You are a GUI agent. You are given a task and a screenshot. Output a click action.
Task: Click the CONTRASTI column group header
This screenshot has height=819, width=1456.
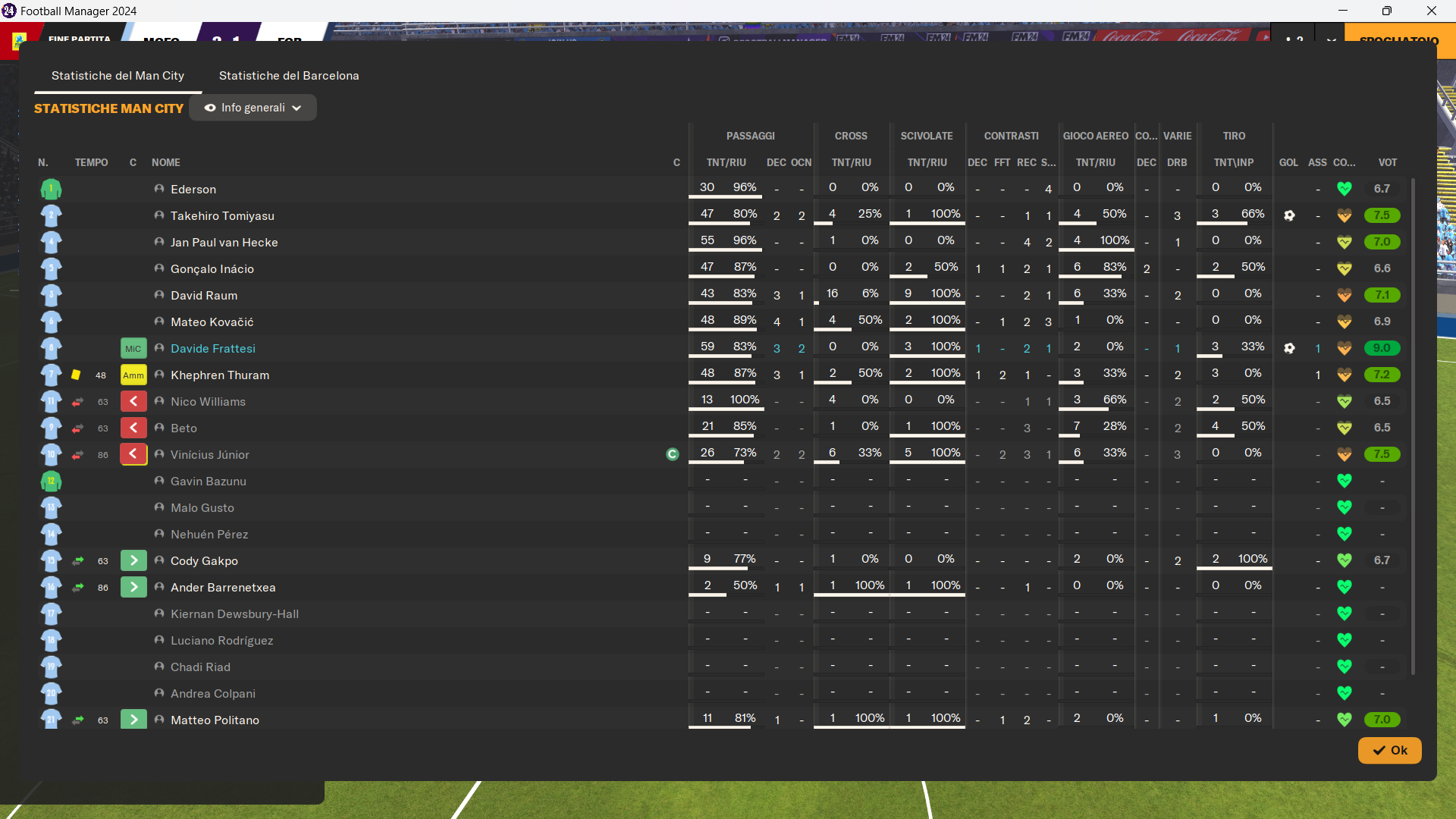pyautogui.click(x=1012, y=136)
